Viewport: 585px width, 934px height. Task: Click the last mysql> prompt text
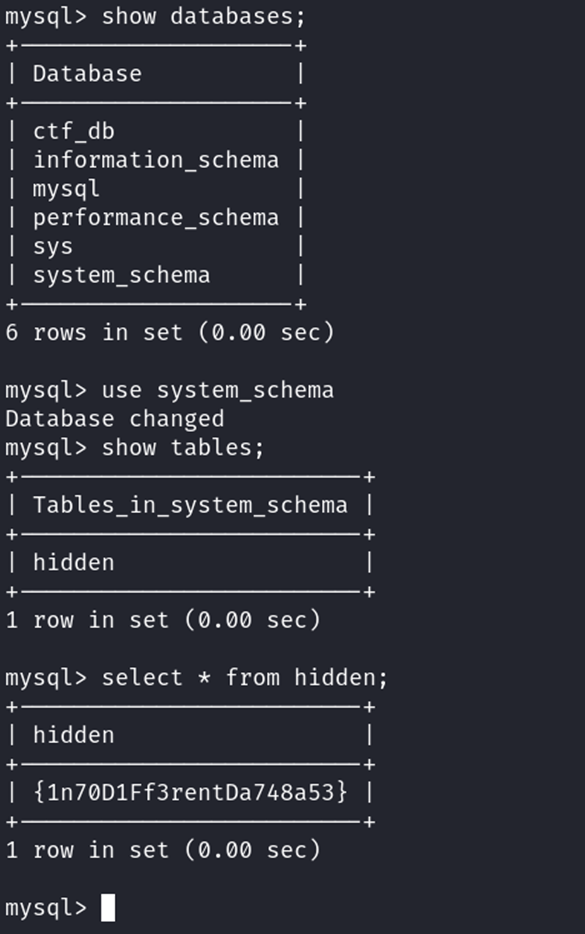point(46,908)
